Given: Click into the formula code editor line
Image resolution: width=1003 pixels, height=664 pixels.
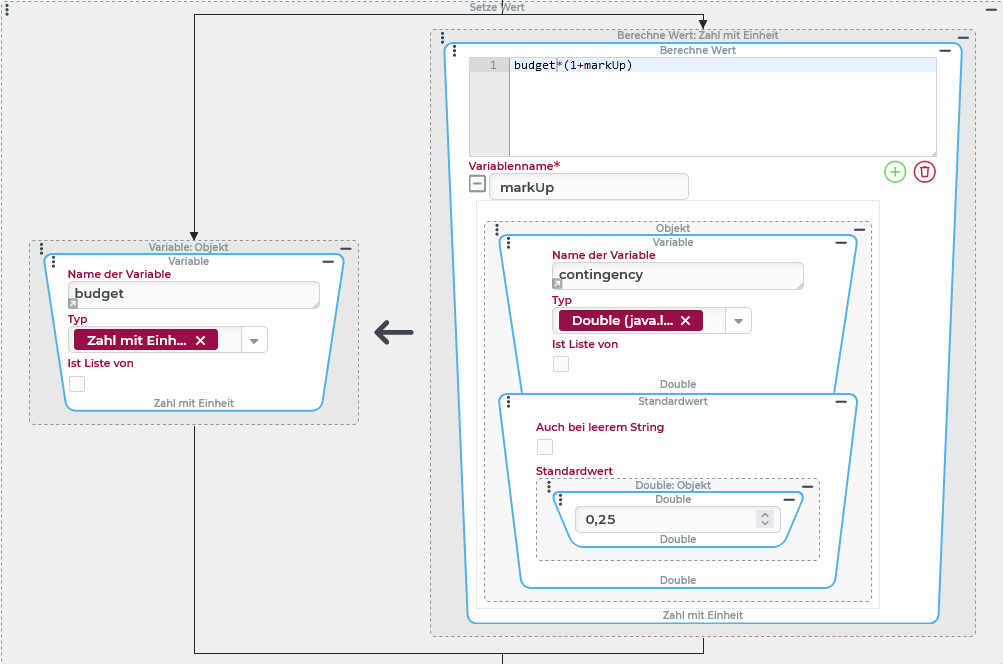Looking at the screenshot, I should pyautogui.click(x=720, y=66).
